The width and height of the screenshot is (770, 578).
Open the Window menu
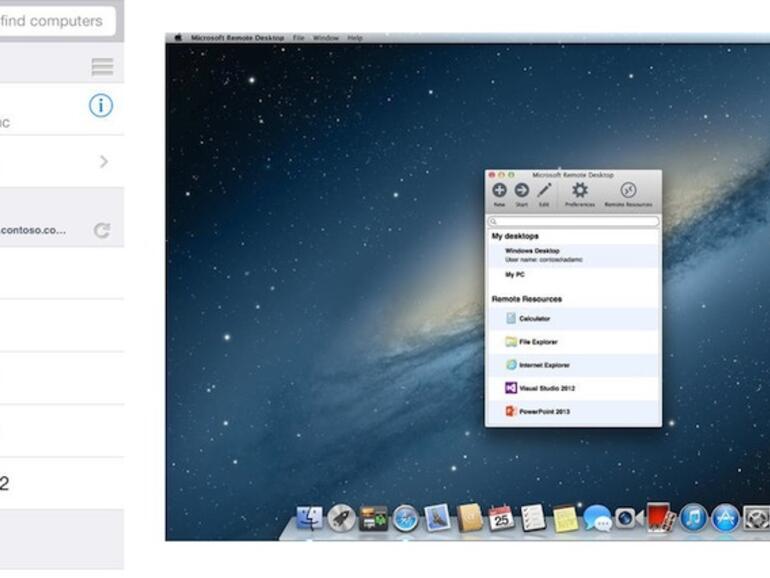(326, 38)
